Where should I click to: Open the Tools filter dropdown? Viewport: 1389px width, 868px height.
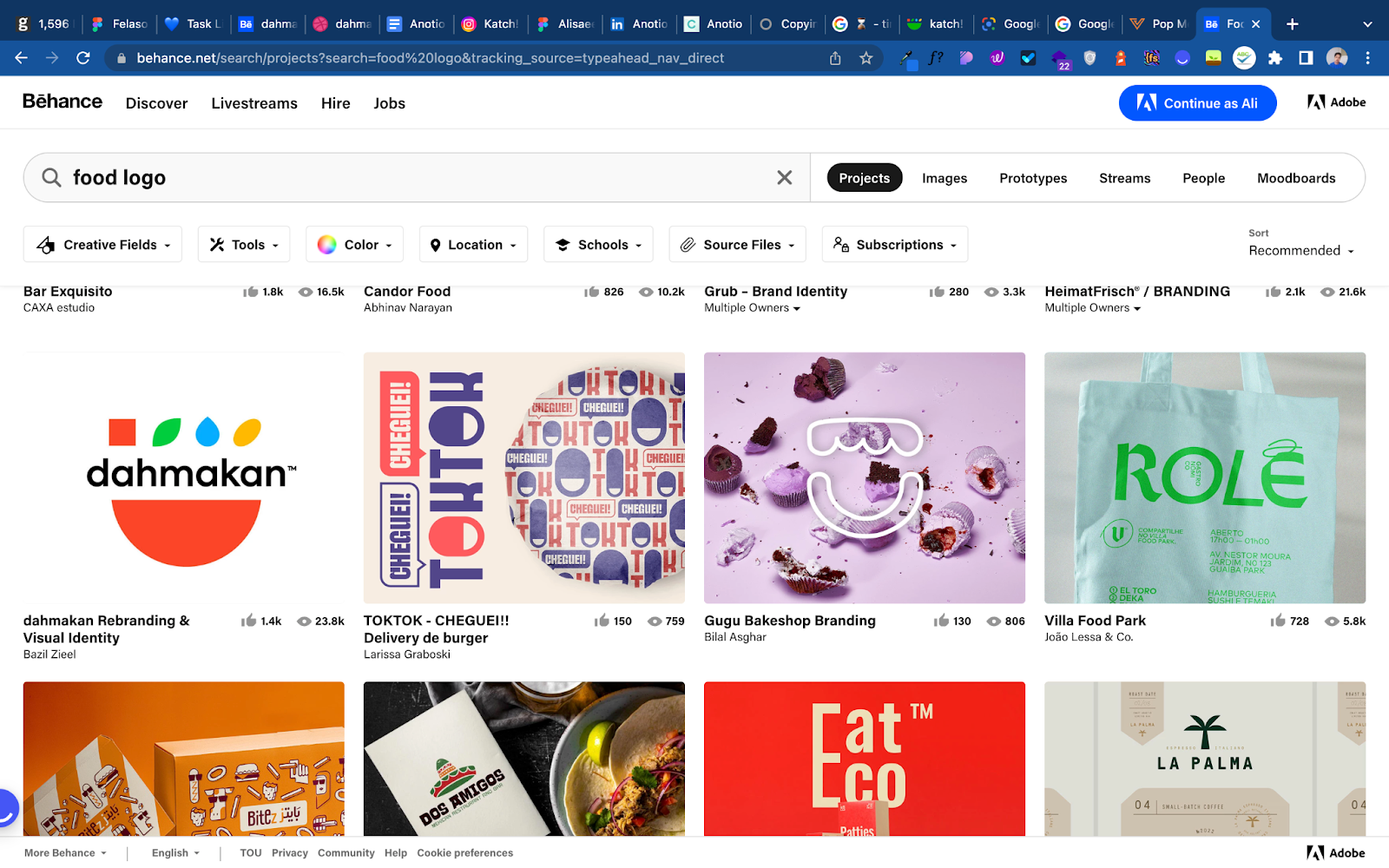[x=243, y=245]
